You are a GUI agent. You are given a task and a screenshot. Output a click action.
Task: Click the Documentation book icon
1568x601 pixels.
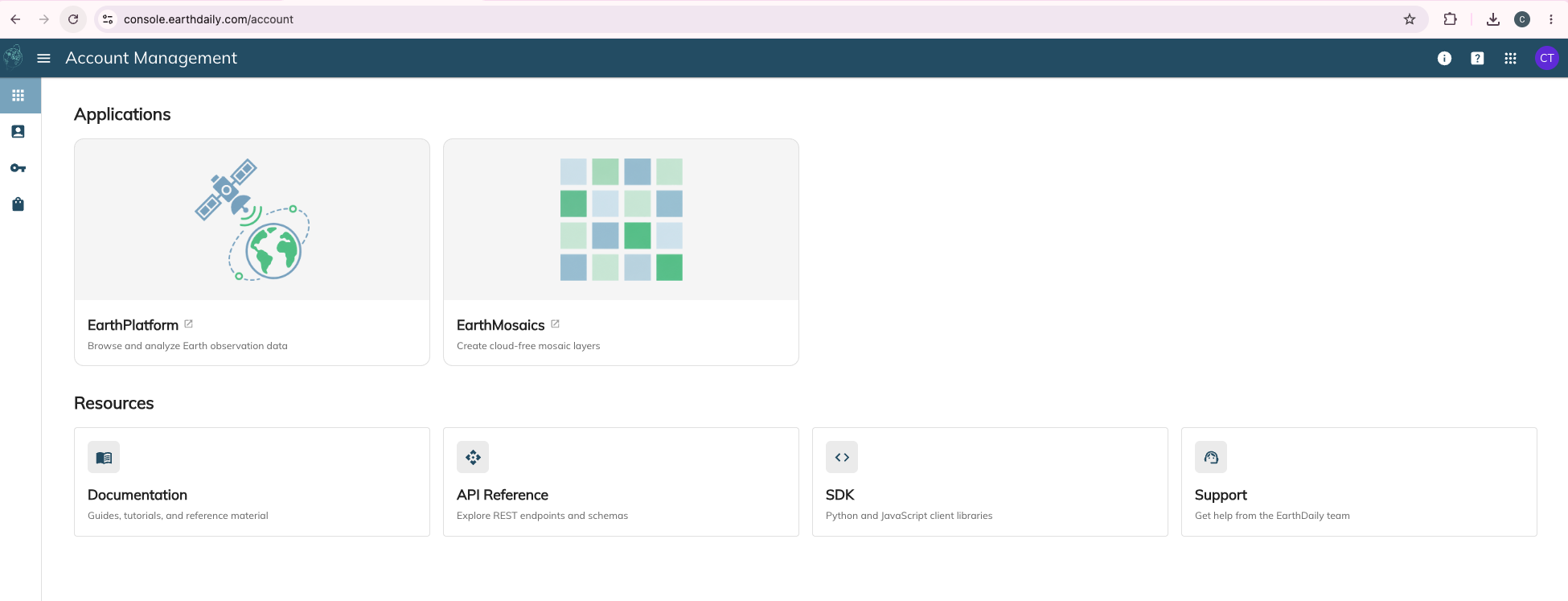point(104,457)
